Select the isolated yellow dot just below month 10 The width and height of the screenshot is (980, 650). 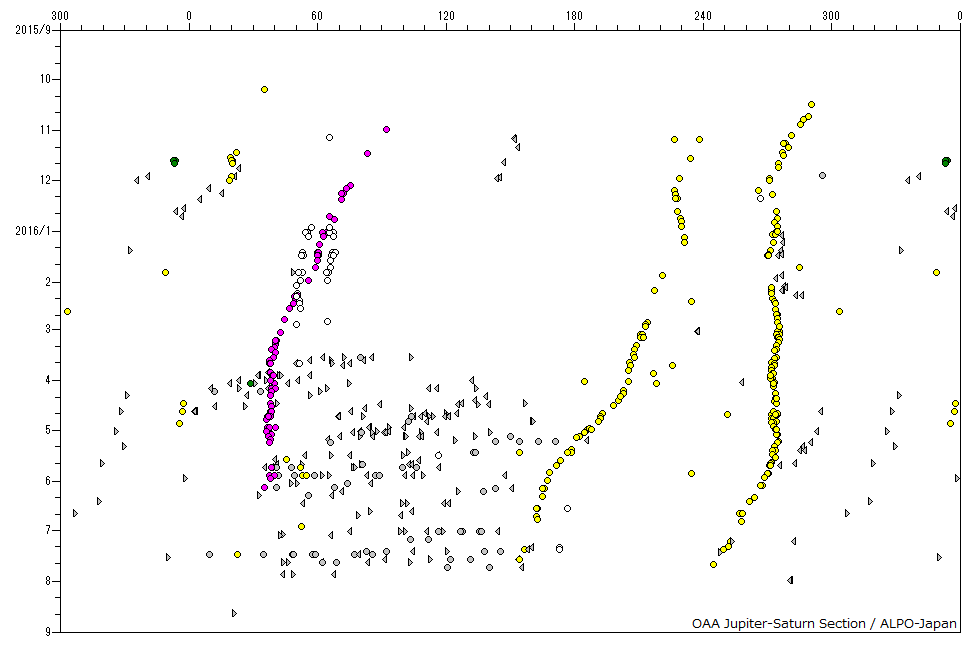[264, 89]
